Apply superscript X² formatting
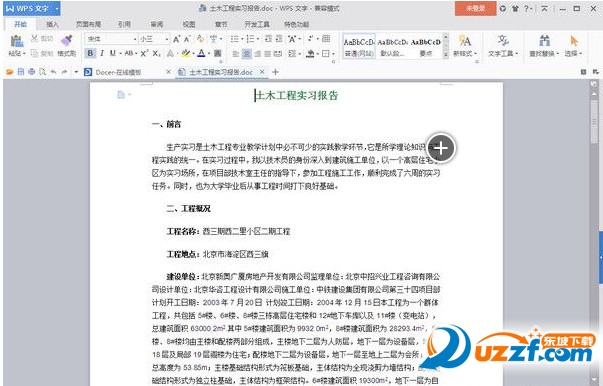 [x=144, y=53]
